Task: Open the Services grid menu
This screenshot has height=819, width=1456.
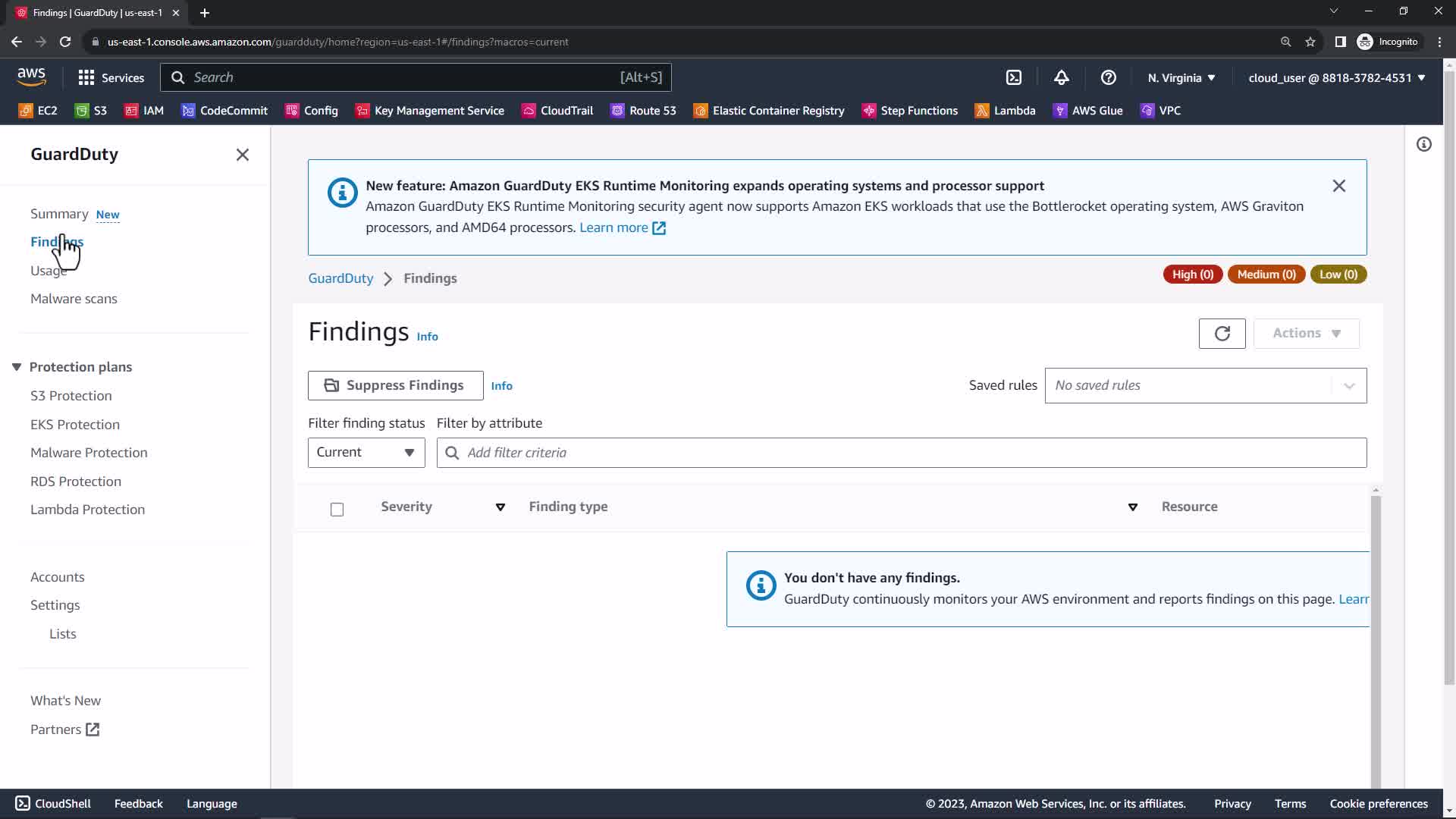Action: 111,77
